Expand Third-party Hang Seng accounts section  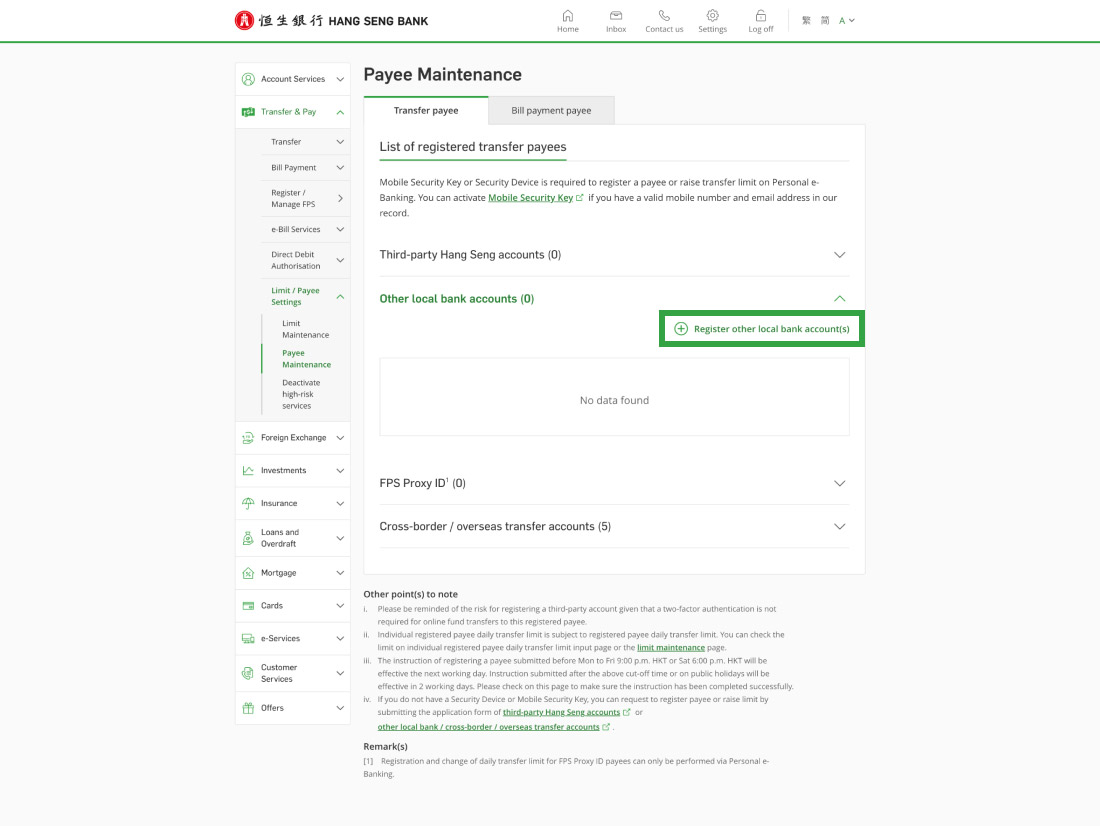coord(839,255)
